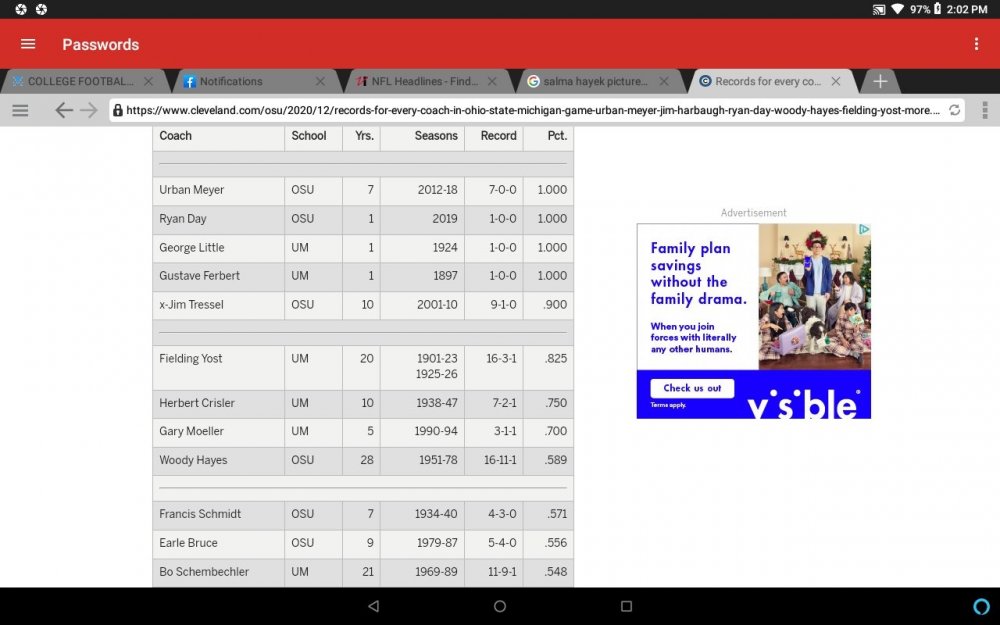Open the grey browser toolbar hamburger menu
Screen dimensions: 1000x625
click(20, 110)
